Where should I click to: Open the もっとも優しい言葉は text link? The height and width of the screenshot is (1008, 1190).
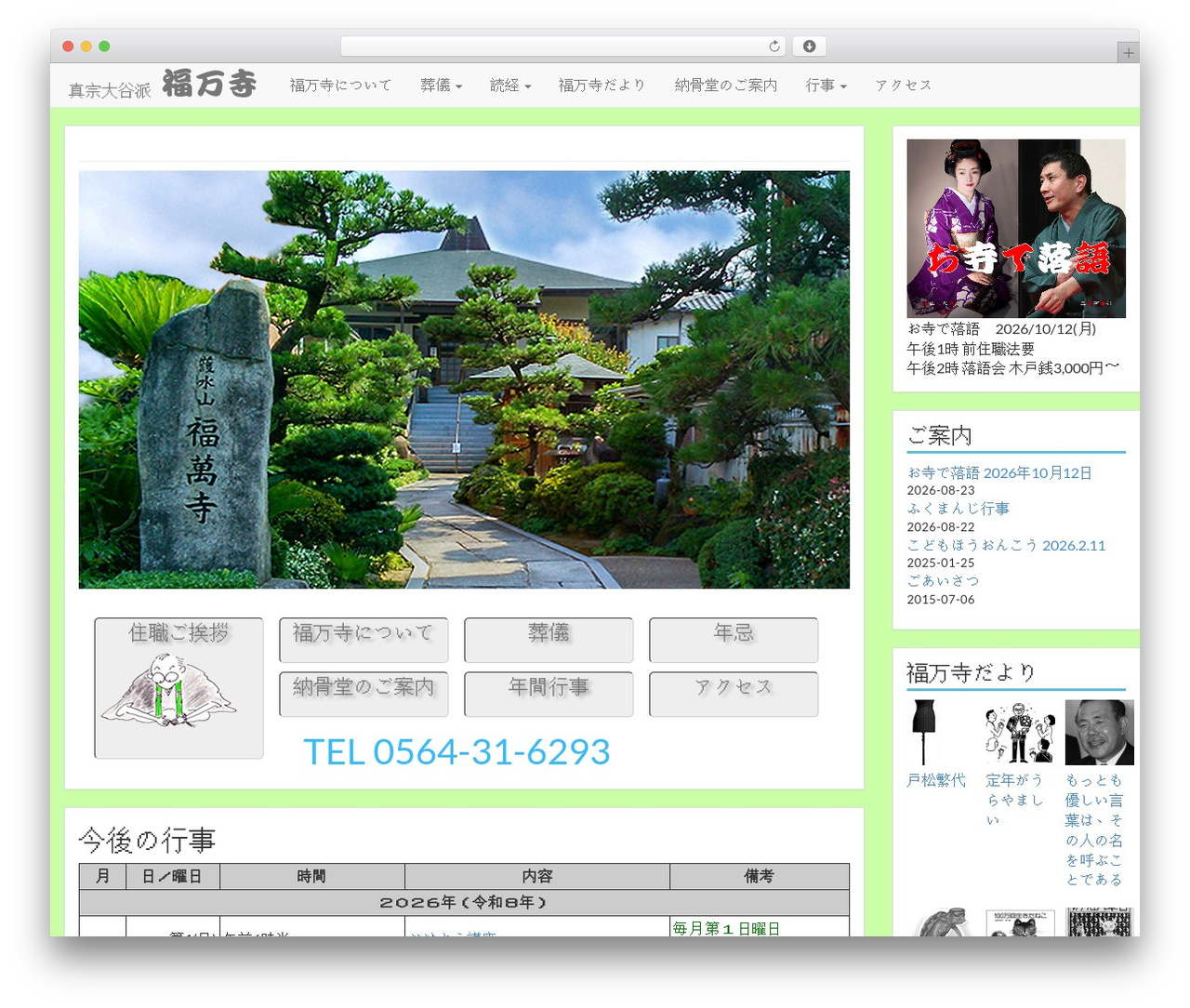click(x=1094, y=829)
